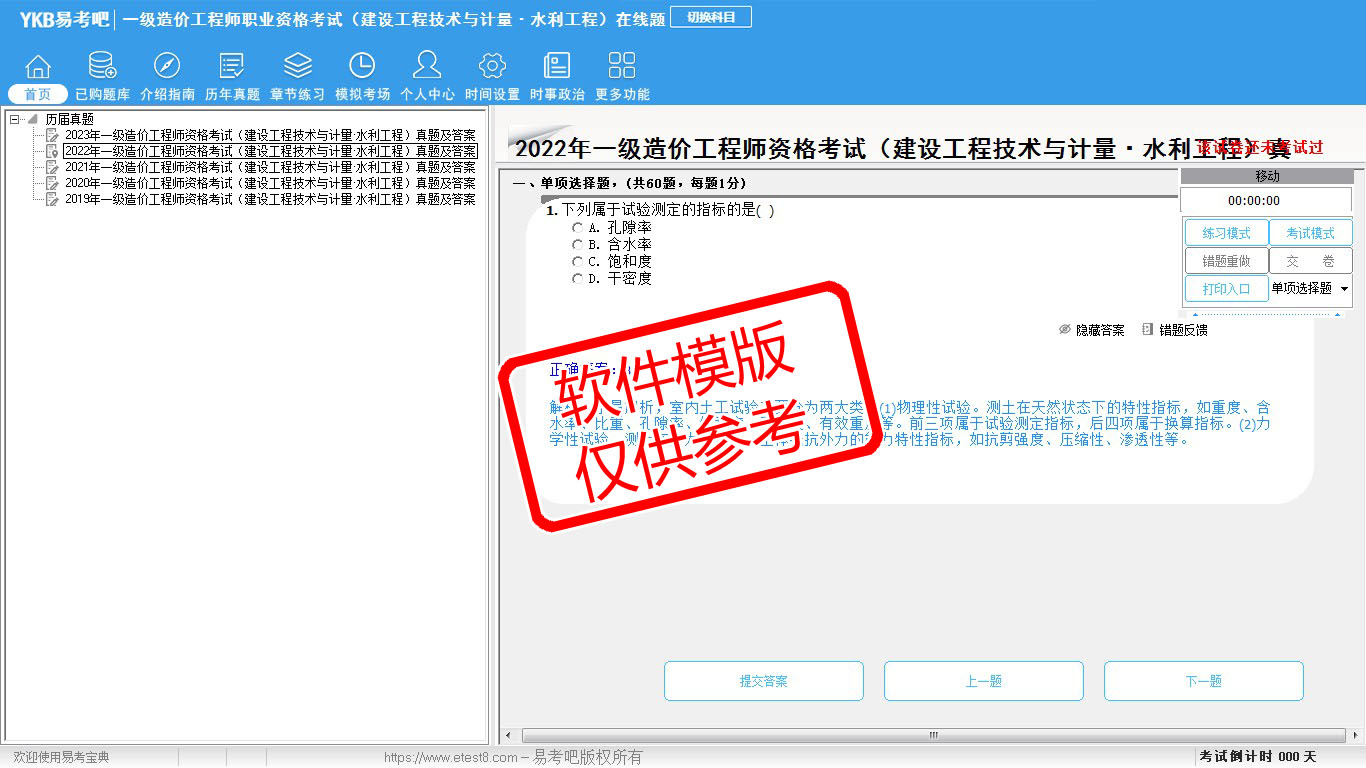Screen dimensions: 1366x768
Task: Open the 介绍指南 compass icon
Action: [167, 67]
